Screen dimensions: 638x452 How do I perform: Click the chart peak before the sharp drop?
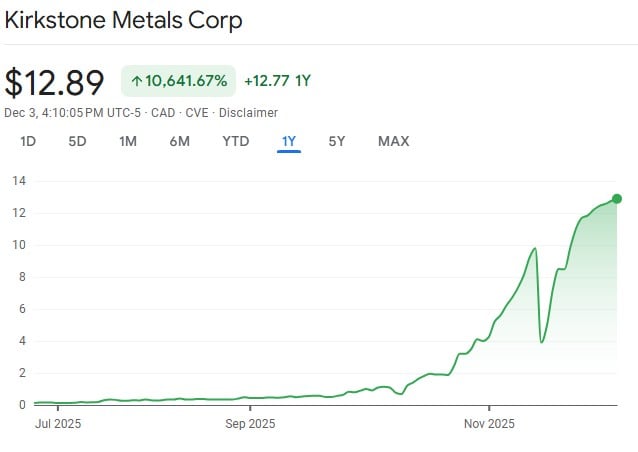536,248
